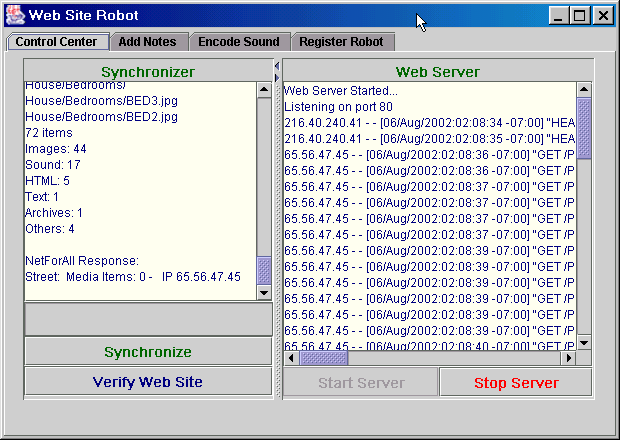Viewport: 620px width, 440px height.
Task: Click the 'Archives: 1' line
Action: pos(54,213)
